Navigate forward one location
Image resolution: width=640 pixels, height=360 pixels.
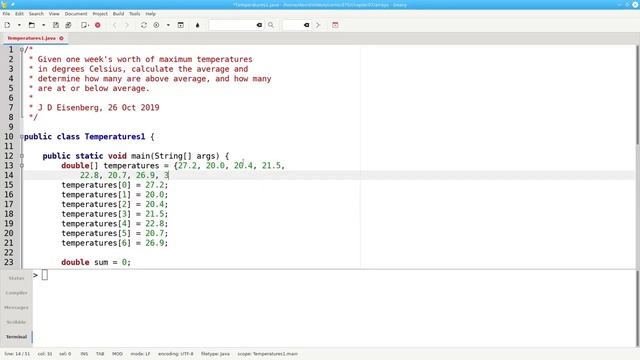click(127, 25)
